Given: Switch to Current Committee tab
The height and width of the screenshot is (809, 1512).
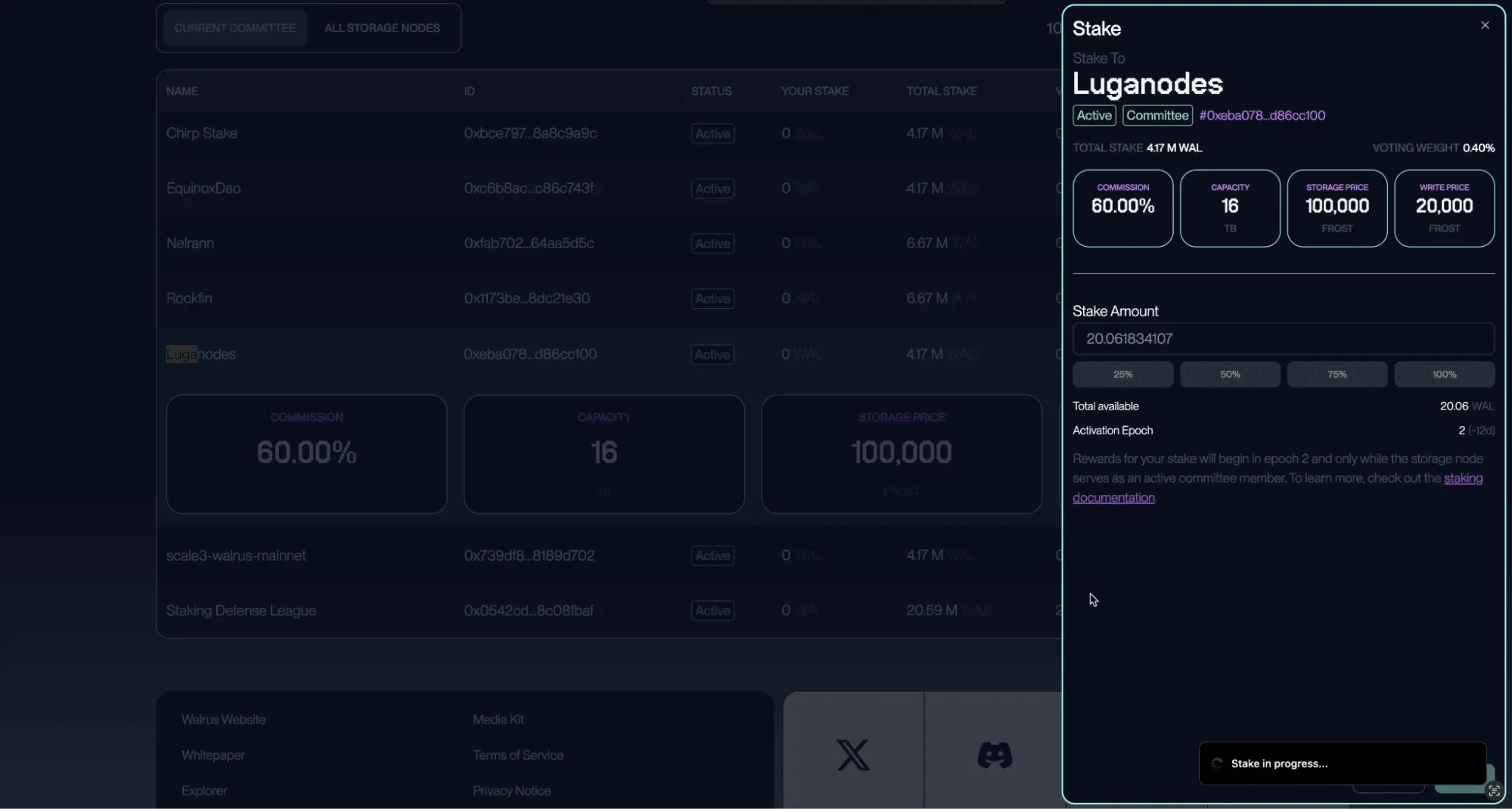Looking at the screenshot, I should tap(235, 28).
